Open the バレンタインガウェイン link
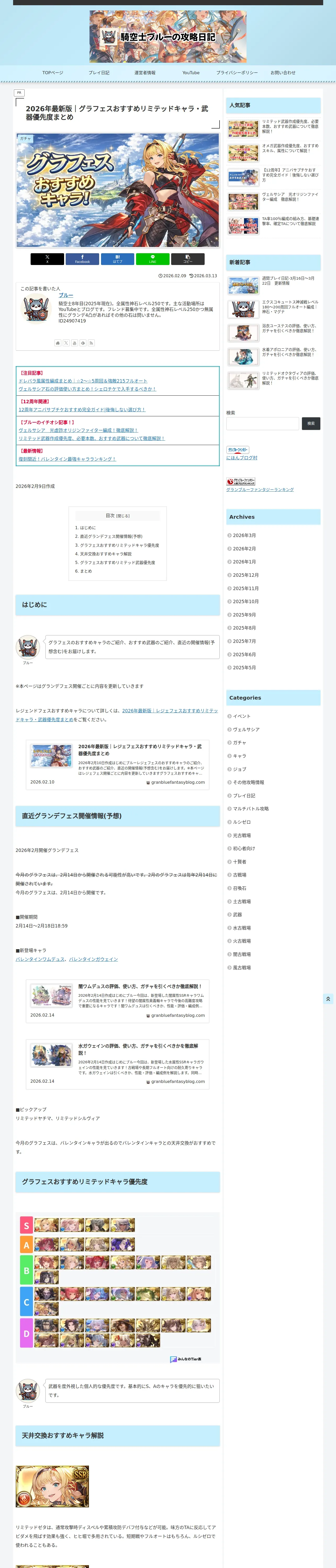 [93, 959]
